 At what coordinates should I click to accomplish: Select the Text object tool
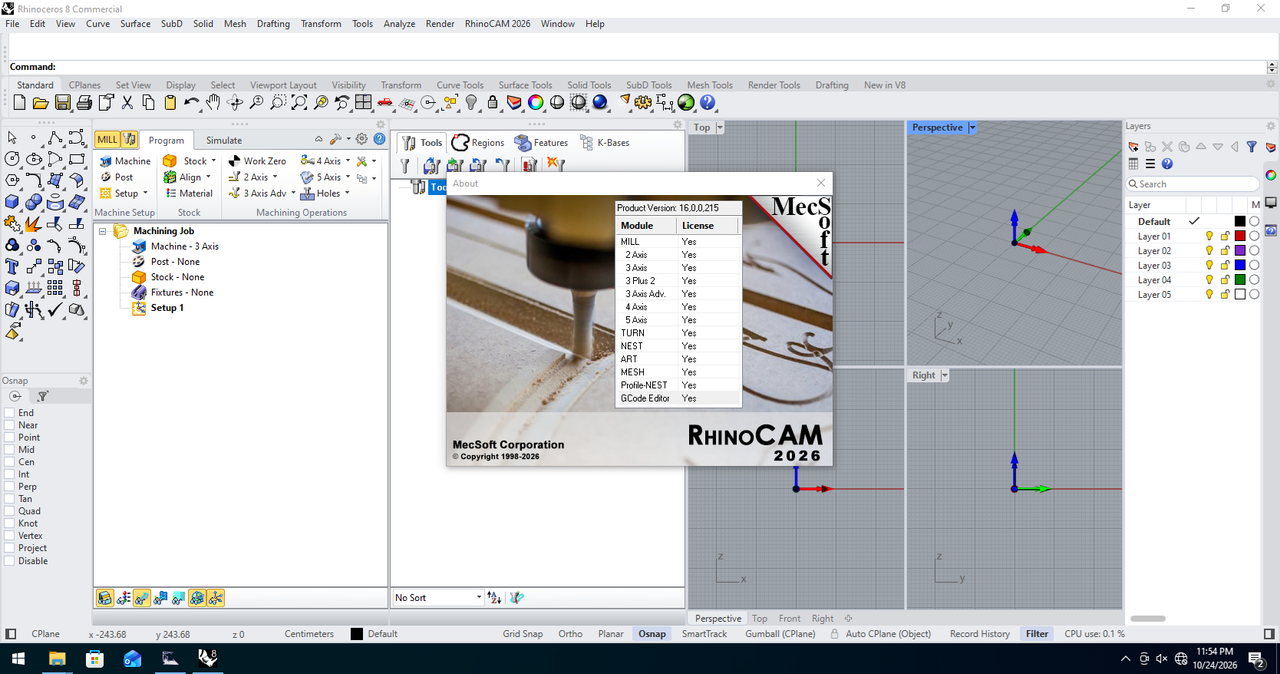point(12,266)
